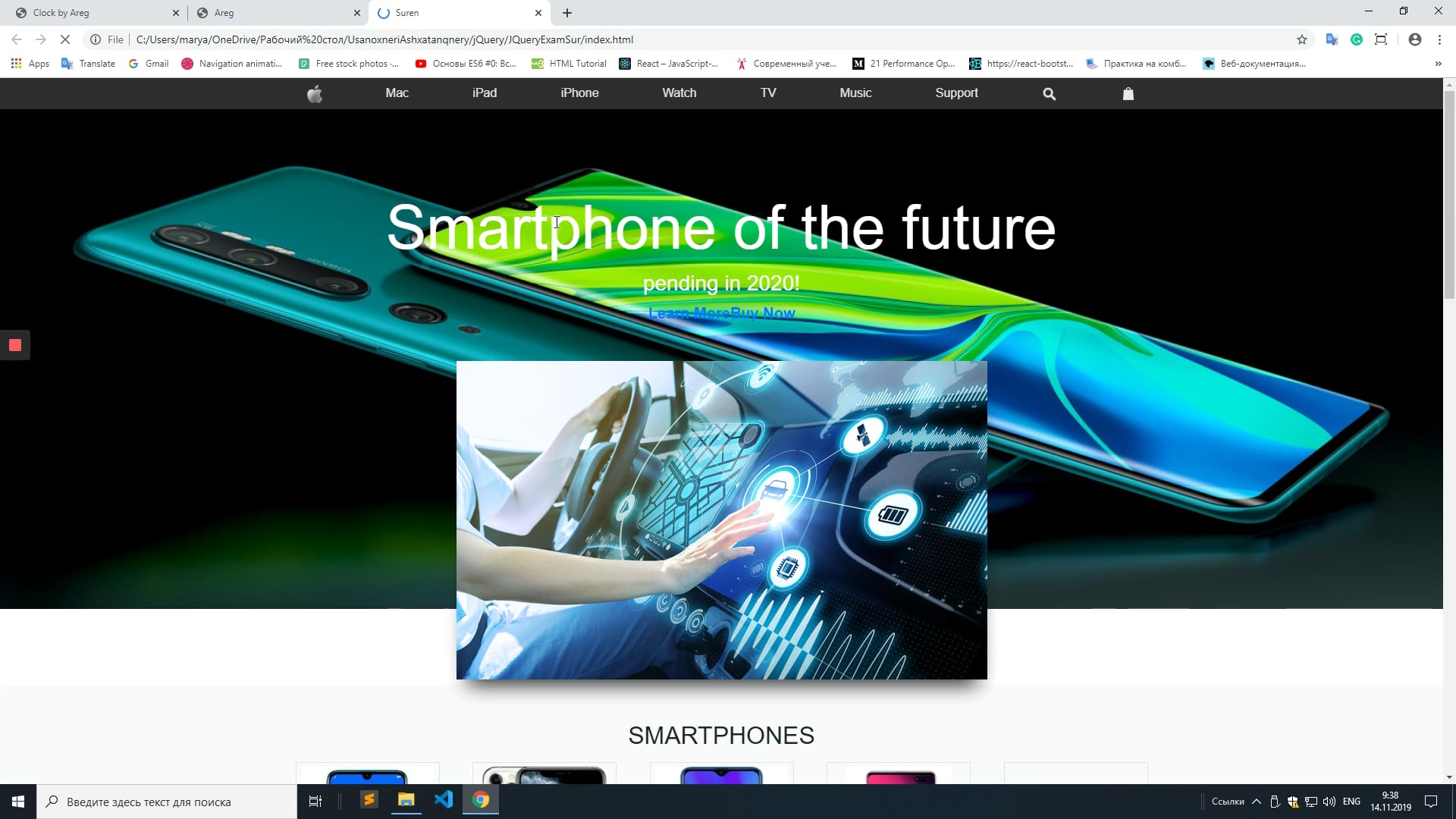
Task: Open File Explorer from the taskbar
Action: click(x=406, y=800)
